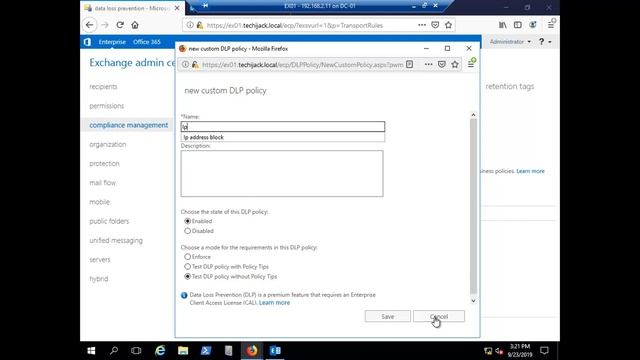Open the Exchange shell icon on taskbar

(x=275, y=351)
